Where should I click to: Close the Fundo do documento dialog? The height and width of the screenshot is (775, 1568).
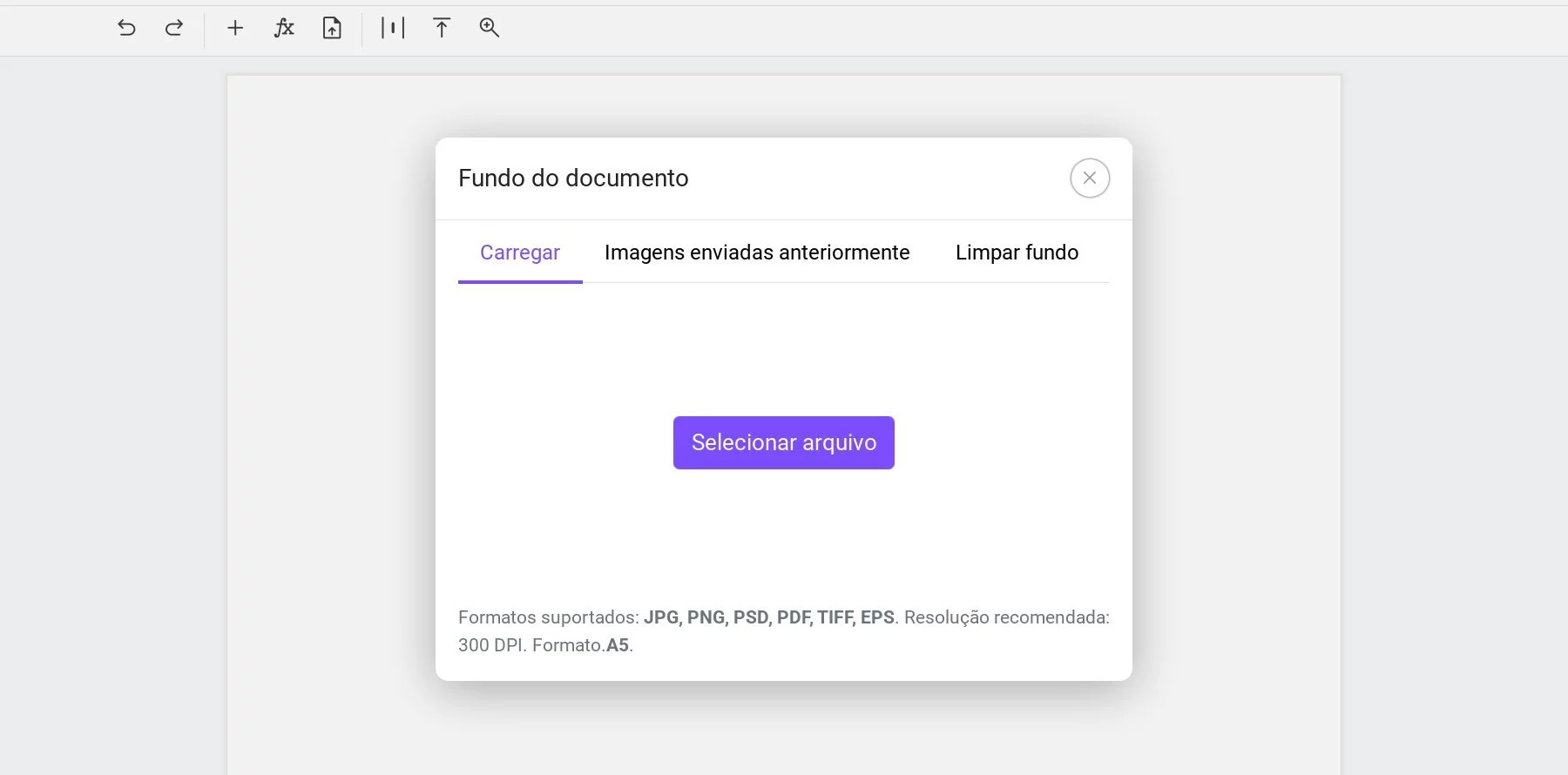click(1090, 178)
